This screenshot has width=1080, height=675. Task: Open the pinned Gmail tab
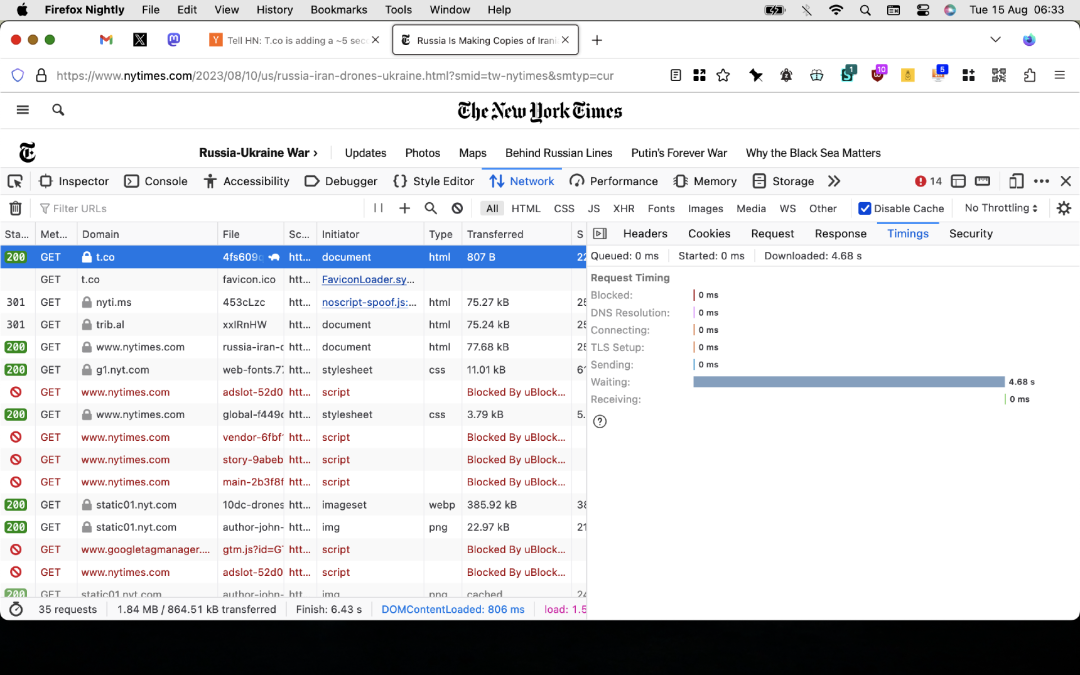[106, 40]
